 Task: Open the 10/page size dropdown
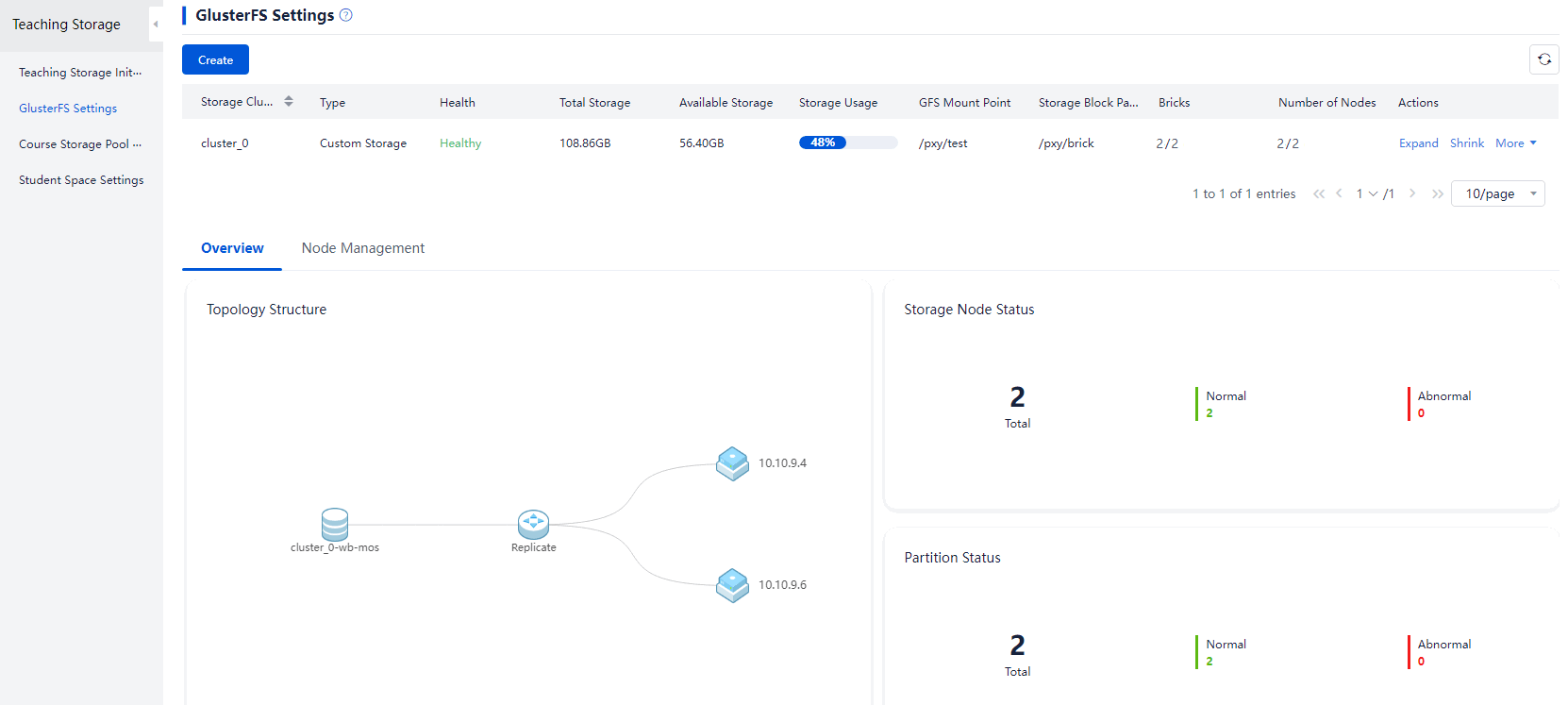coord(1498,193)
